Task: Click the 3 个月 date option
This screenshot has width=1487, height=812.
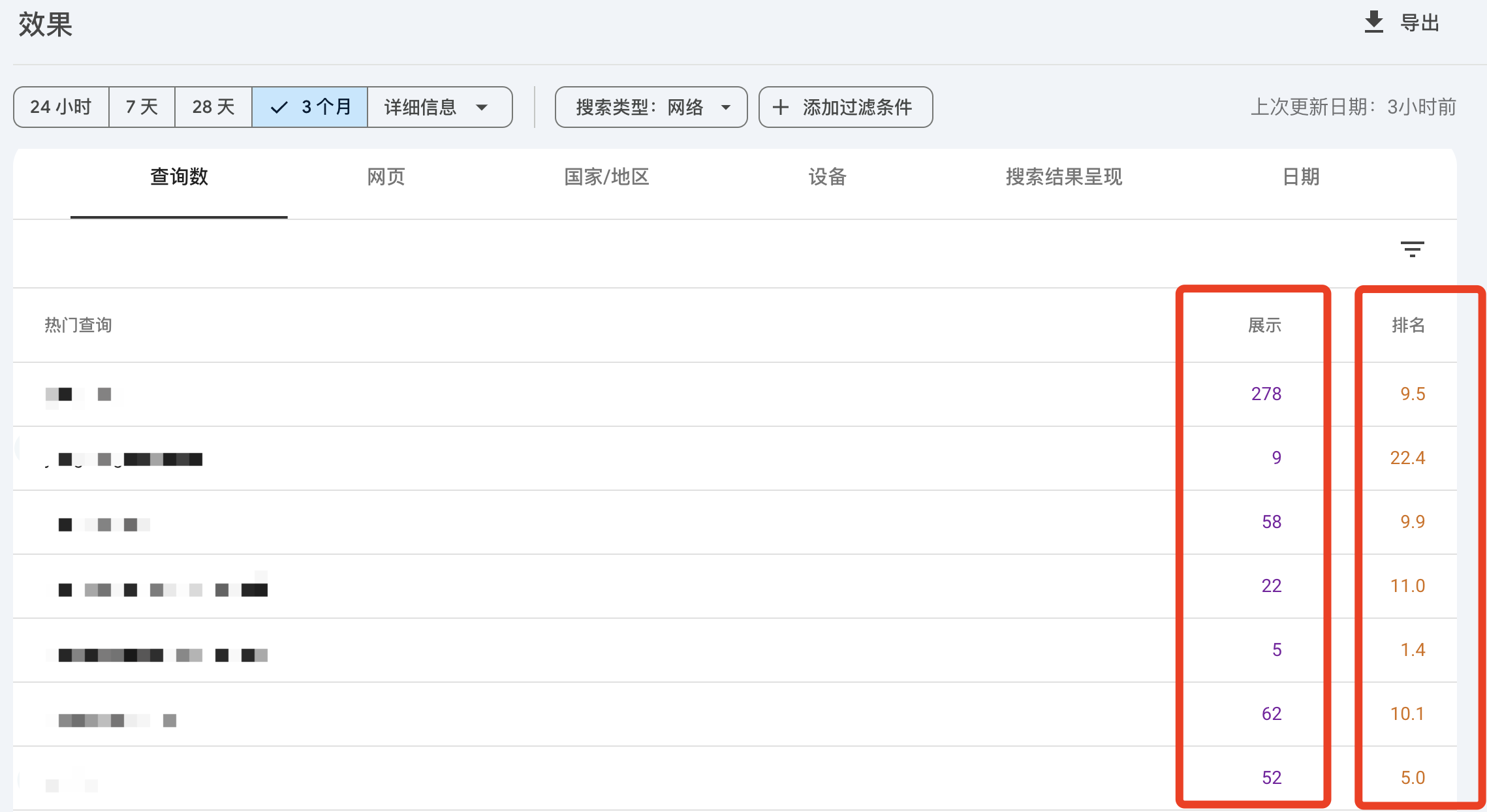Action: (x=326, y=107)
